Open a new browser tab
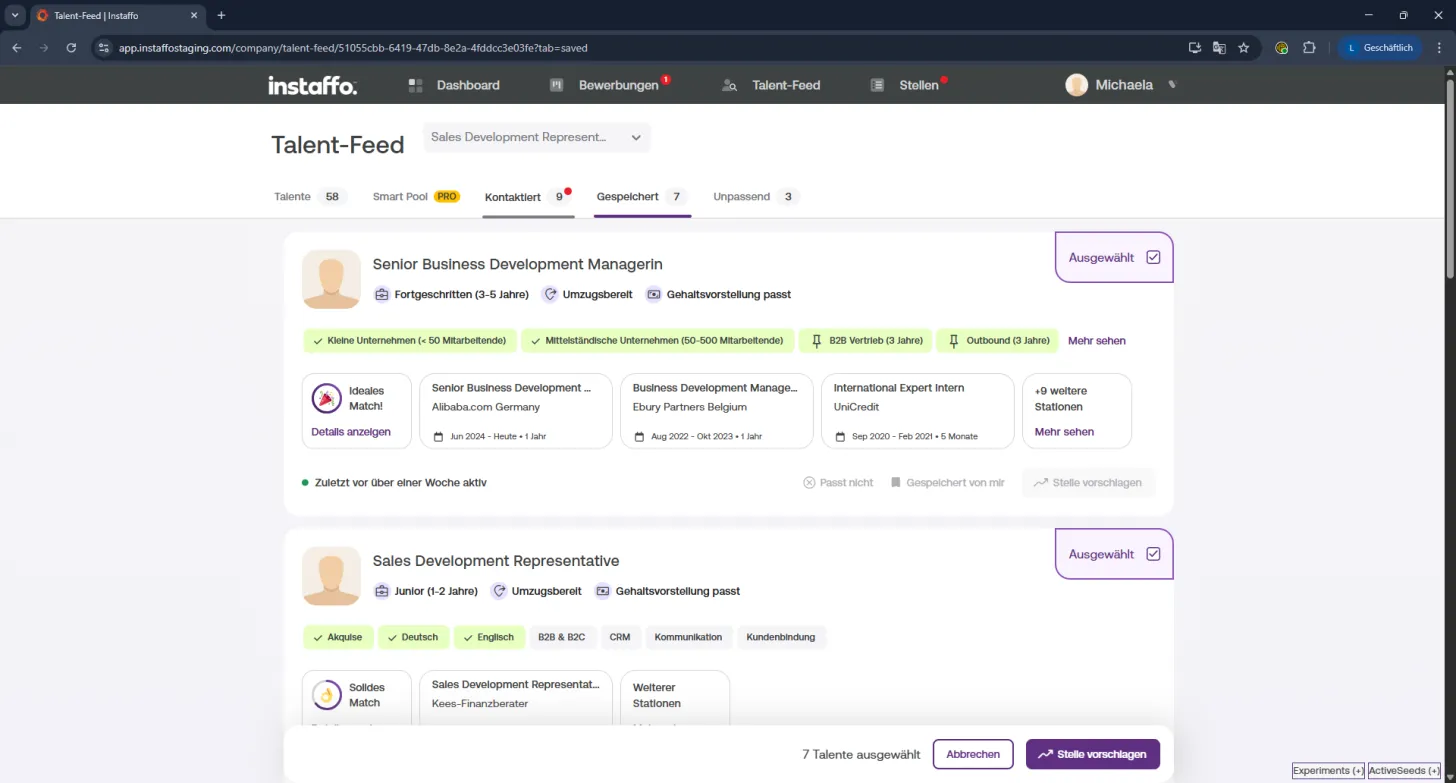The image size is (1456, 783). coord(221,15)
